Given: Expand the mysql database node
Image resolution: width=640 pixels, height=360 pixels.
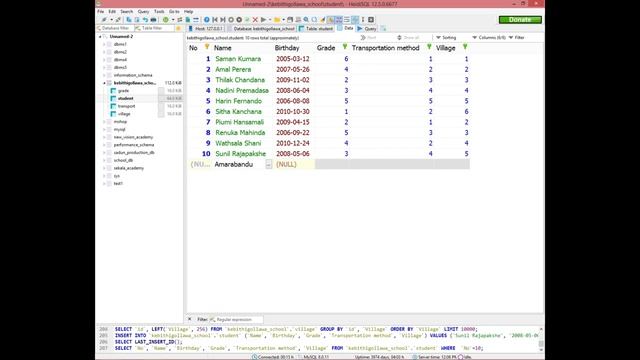Looking at the screenshot, I should pos(104,129).
